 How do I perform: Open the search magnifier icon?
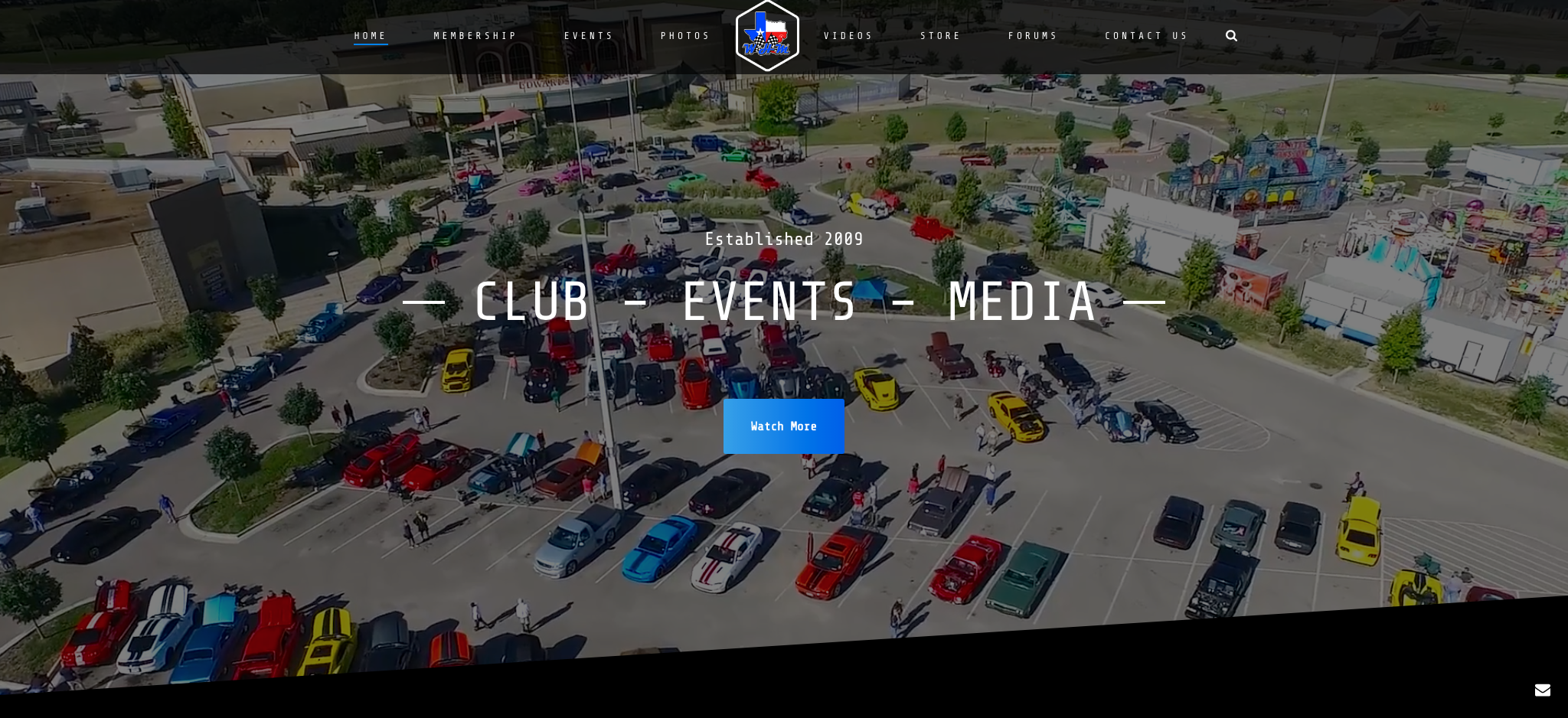pyautogui.click(x=1231, y=36)
